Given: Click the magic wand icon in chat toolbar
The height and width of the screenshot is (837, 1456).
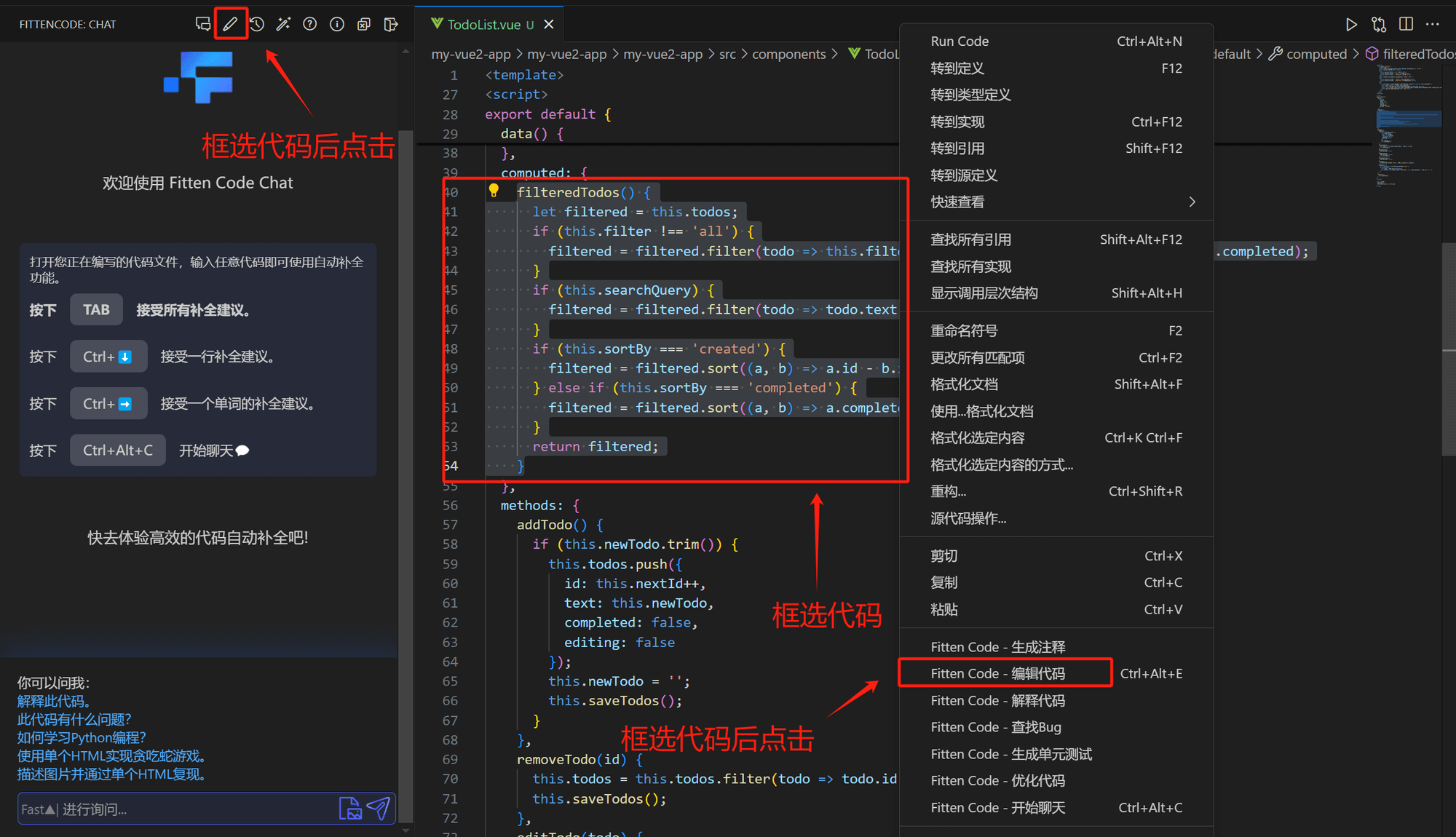Looking at the screenshot, I should click(283, 24).
